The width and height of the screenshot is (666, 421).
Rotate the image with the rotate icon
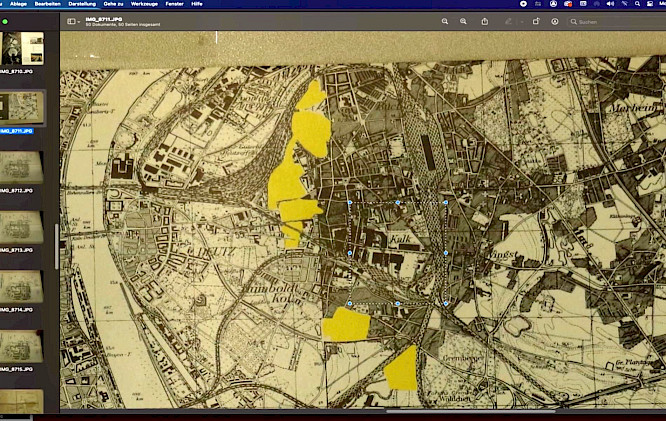536,21
